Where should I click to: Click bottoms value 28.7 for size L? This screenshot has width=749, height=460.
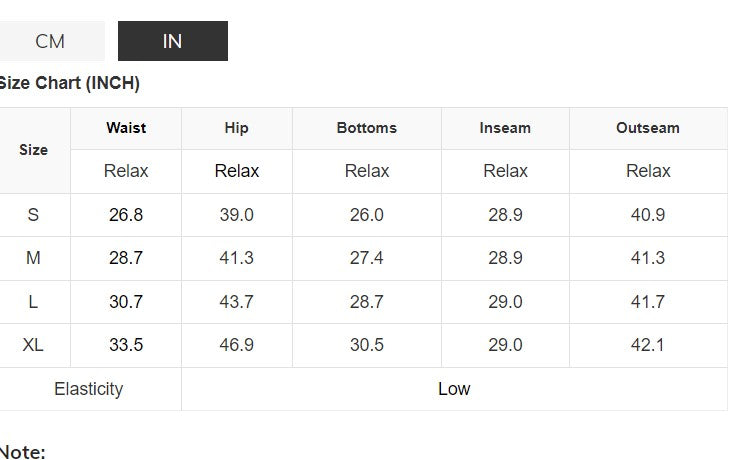point(367,301)
